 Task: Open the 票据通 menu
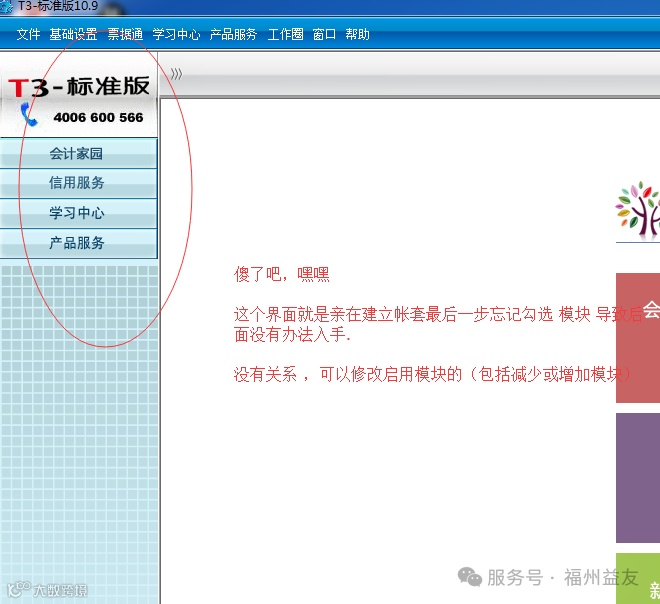(125, 34)
